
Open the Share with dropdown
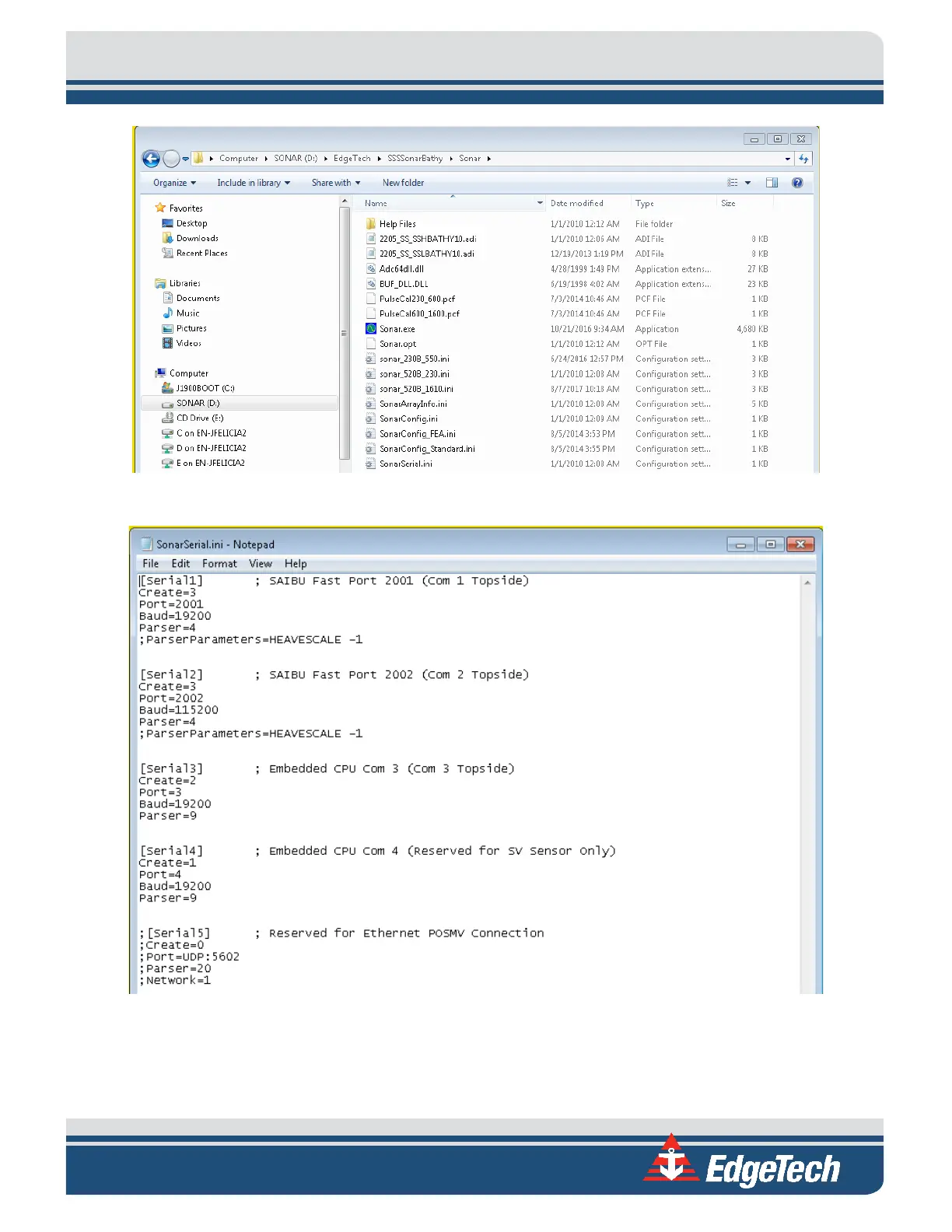(336, 183)
